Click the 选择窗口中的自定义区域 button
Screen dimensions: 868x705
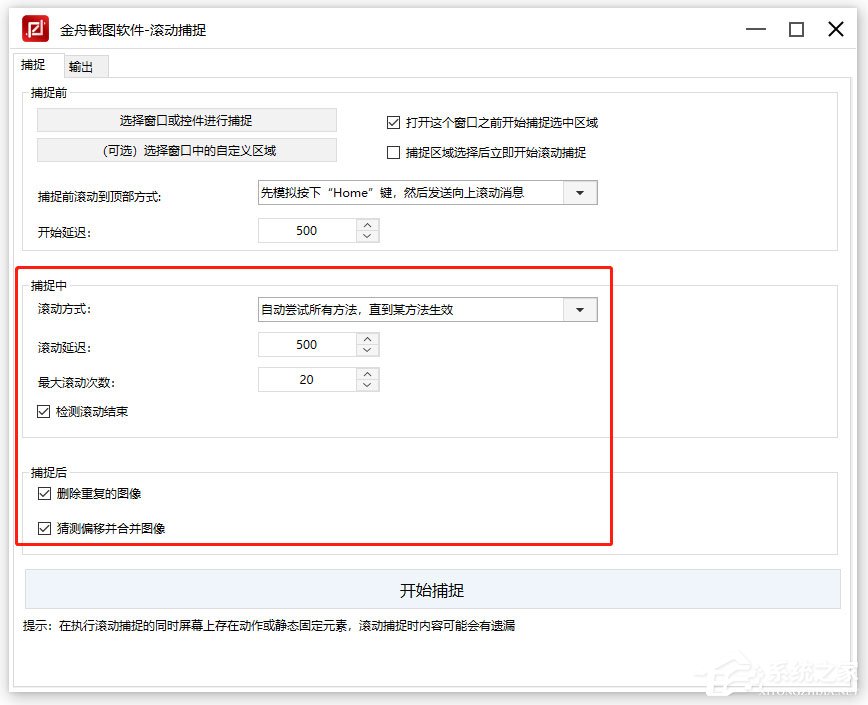(187, 150)
